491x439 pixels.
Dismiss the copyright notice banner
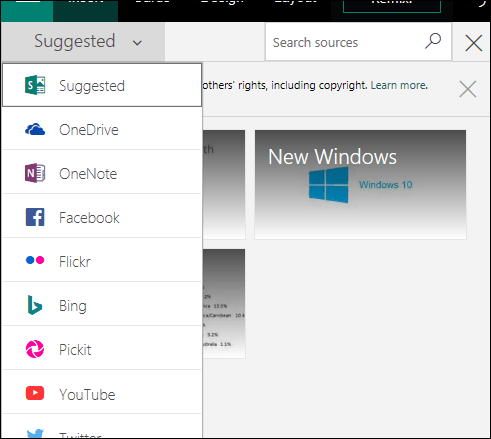coord(468,89)
